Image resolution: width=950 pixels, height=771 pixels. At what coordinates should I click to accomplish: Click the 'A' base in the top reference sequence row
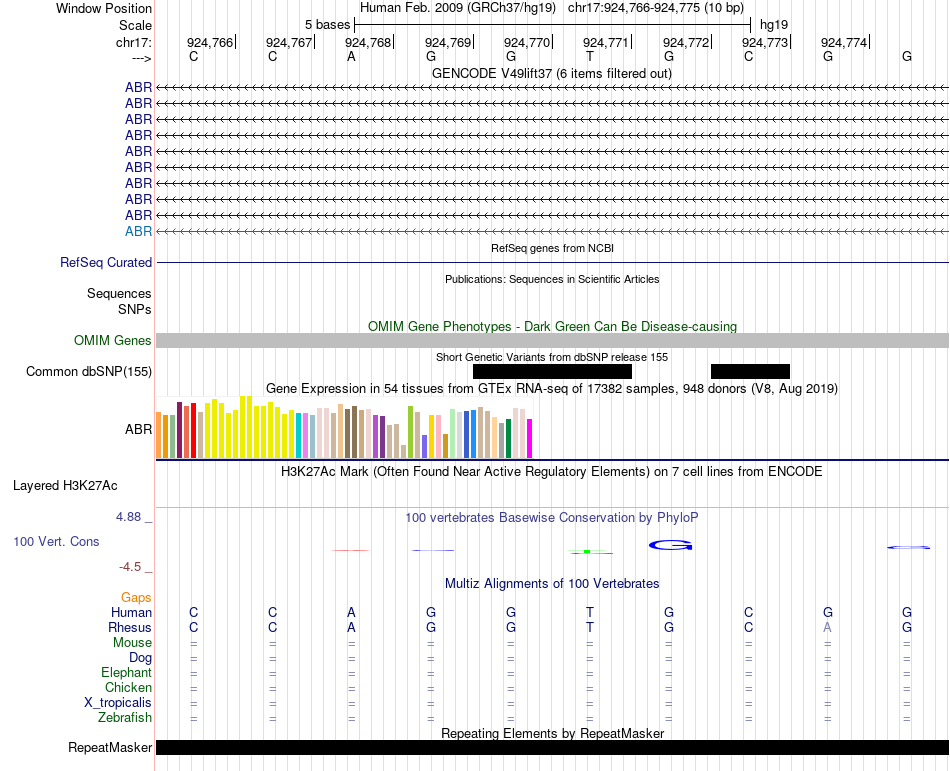tap(351, 56)
